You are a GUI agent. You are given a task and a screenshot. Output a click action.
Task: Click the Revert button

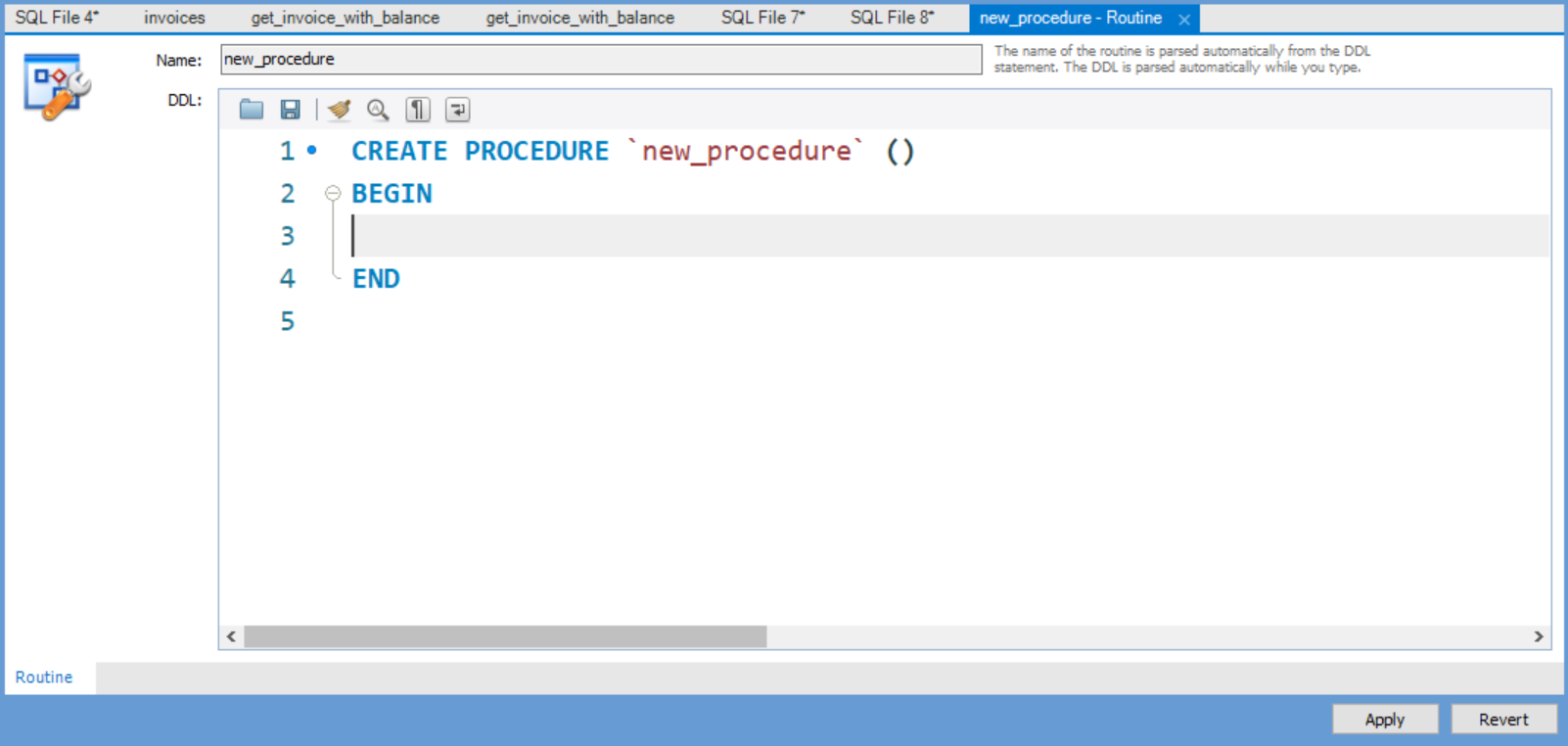point(1503,720)
